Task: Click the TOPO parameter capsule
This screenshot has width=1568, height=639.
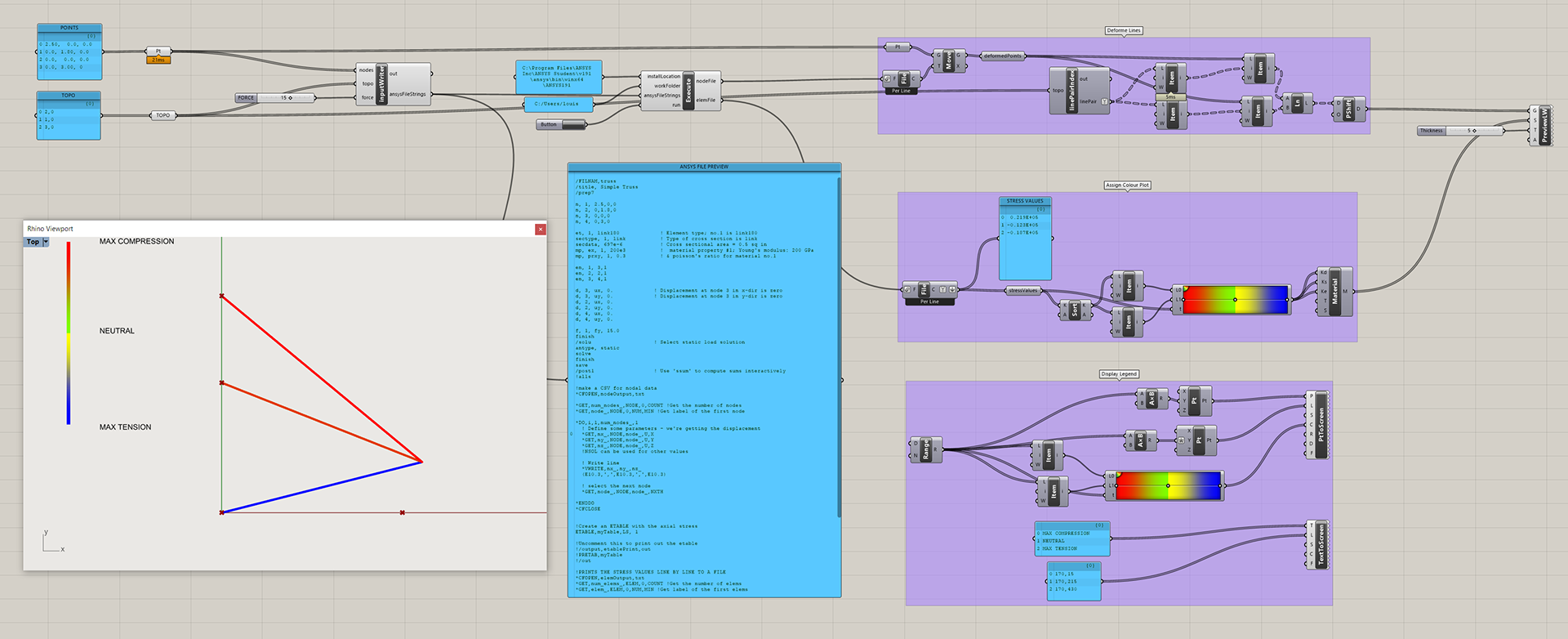Action: 163,115
